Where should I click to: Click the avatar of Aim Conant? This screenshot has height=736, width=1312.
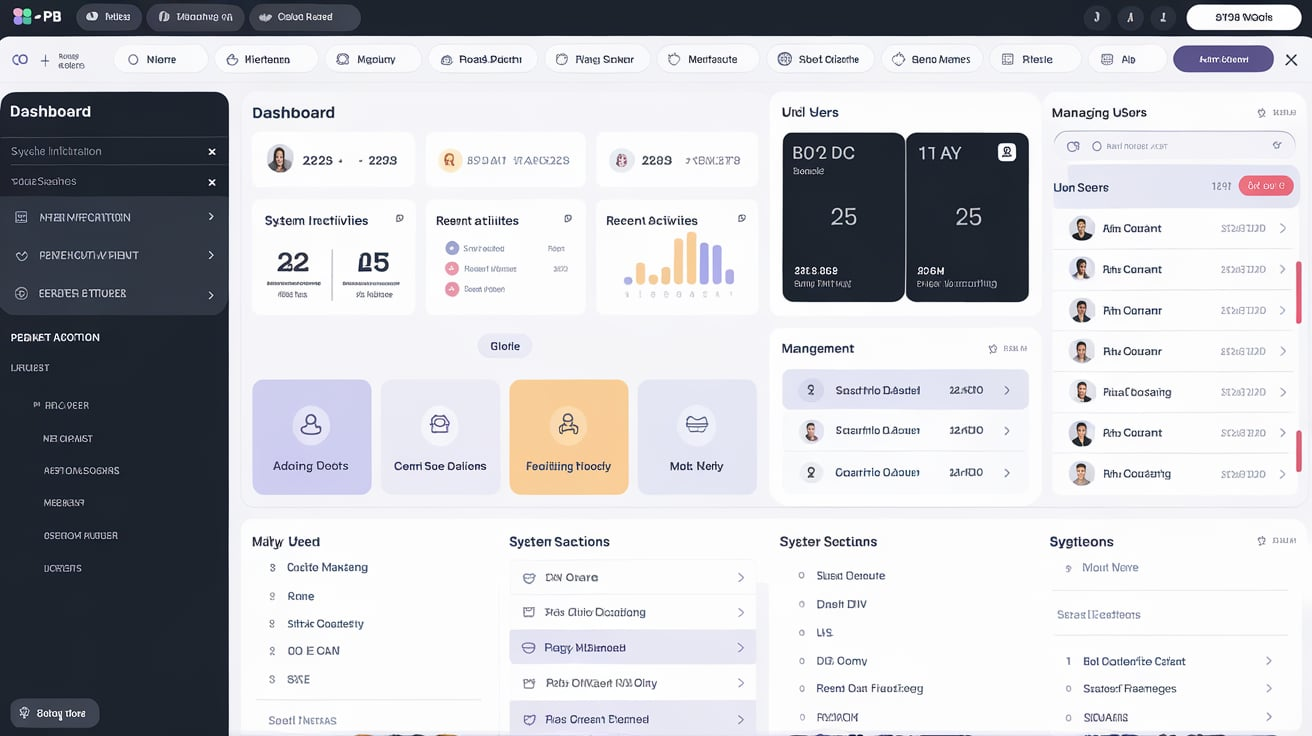(x=1081, y=228)
